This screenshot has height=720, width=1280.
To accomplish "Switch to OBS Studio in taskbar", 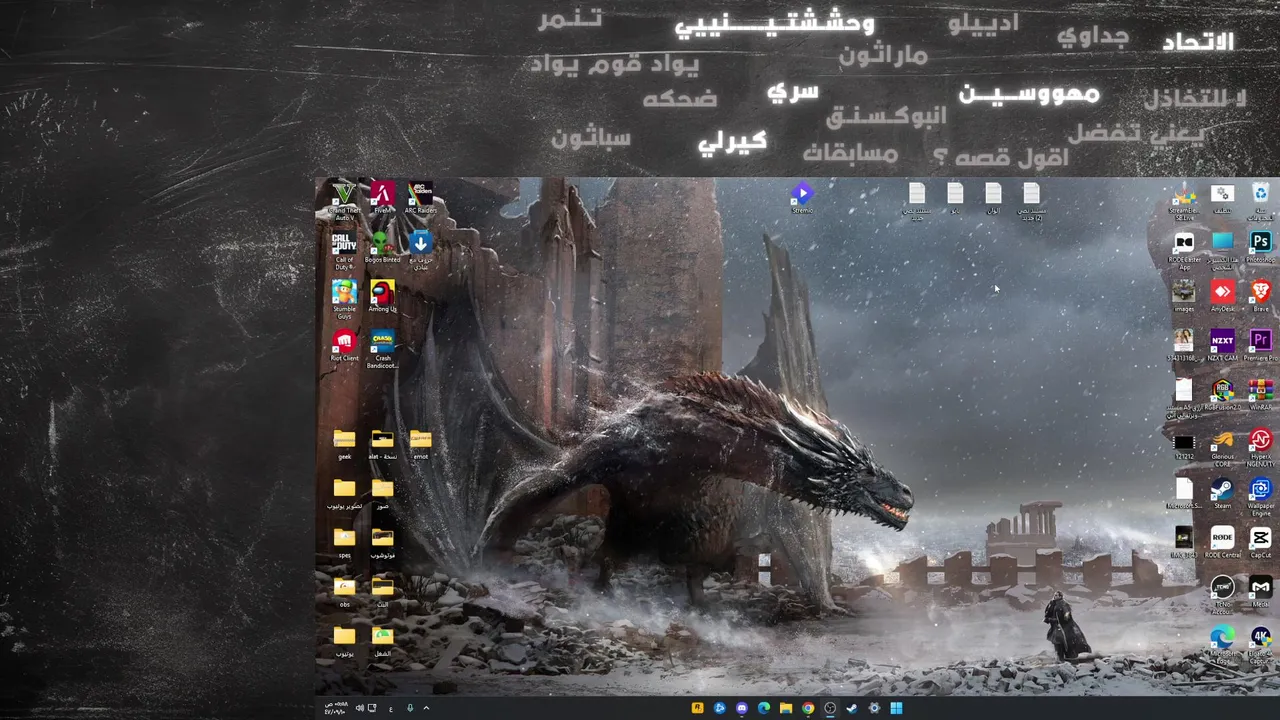I will [x=830, y=708].
